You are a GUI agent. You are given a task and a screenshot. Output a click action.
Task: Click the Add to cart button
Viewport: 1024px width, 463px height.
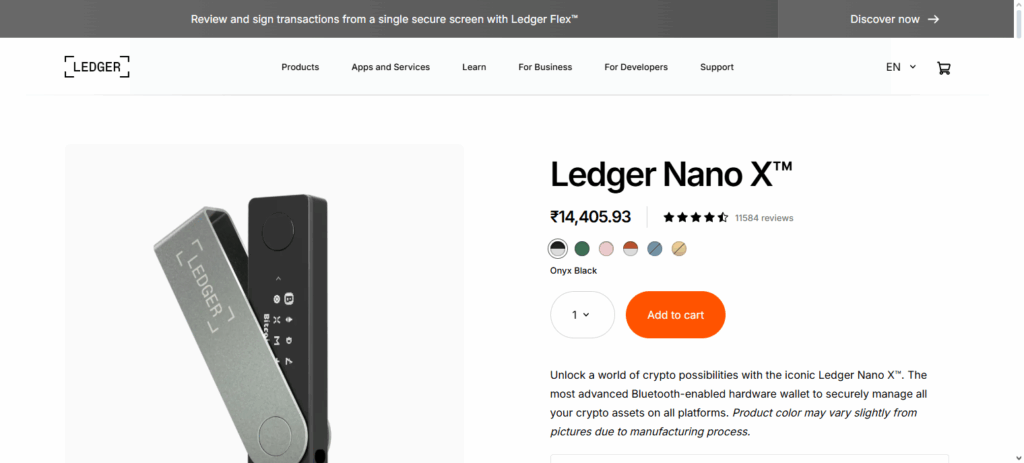(x=675, y=315)
